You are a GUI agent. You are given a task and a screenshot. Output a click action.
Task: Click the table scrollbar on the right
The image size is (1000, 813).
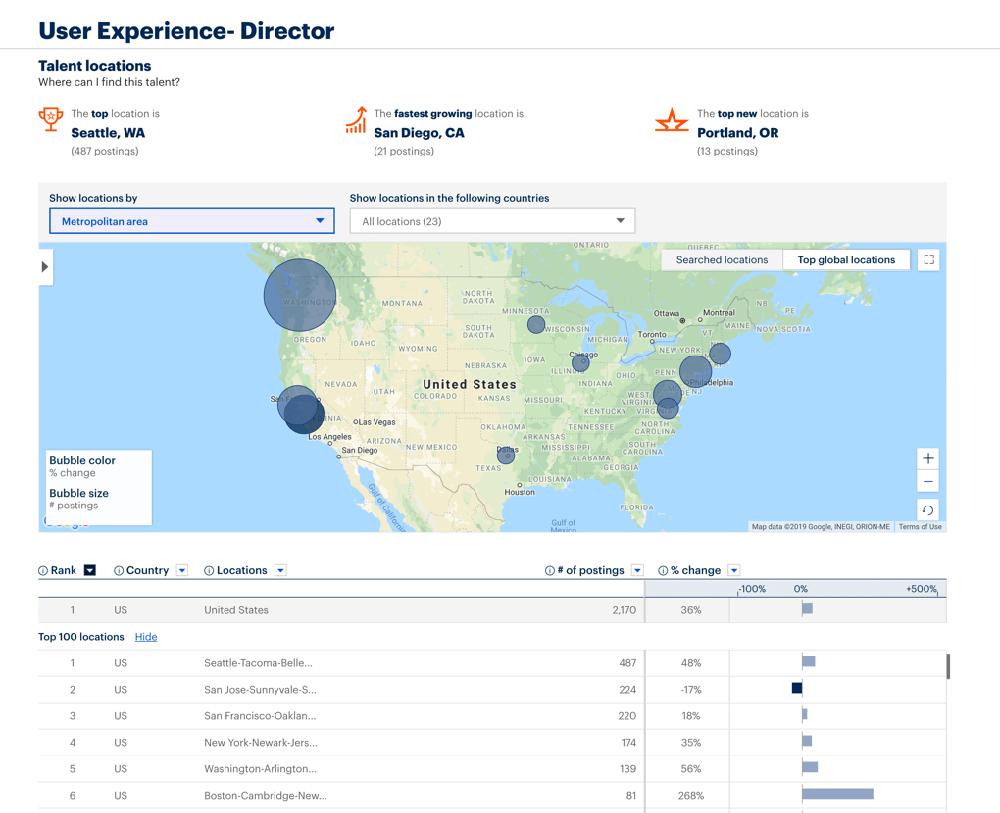(x=948, y=665)
